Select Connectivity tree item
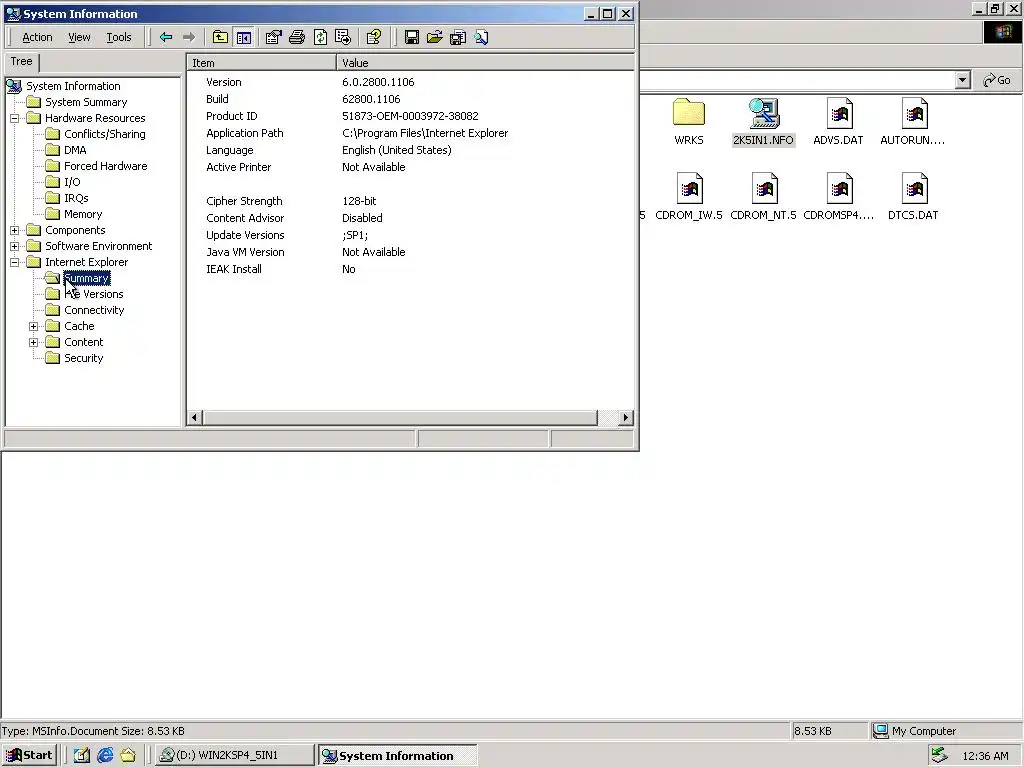This screenshot has height=768, width=1024. click(94, 310)
